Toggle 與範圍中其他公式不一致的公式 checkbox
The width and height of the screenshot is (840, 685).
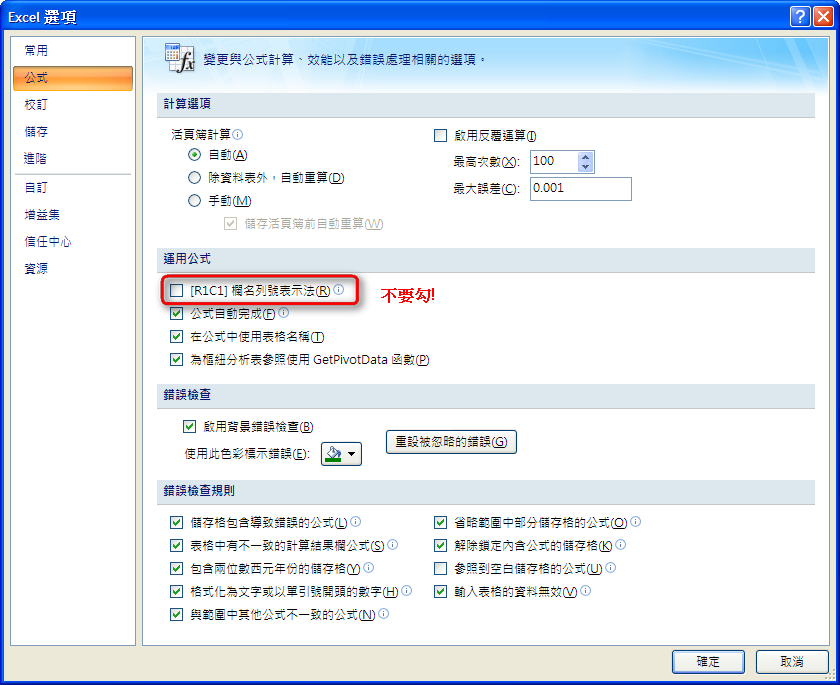(x=176, y=614)
